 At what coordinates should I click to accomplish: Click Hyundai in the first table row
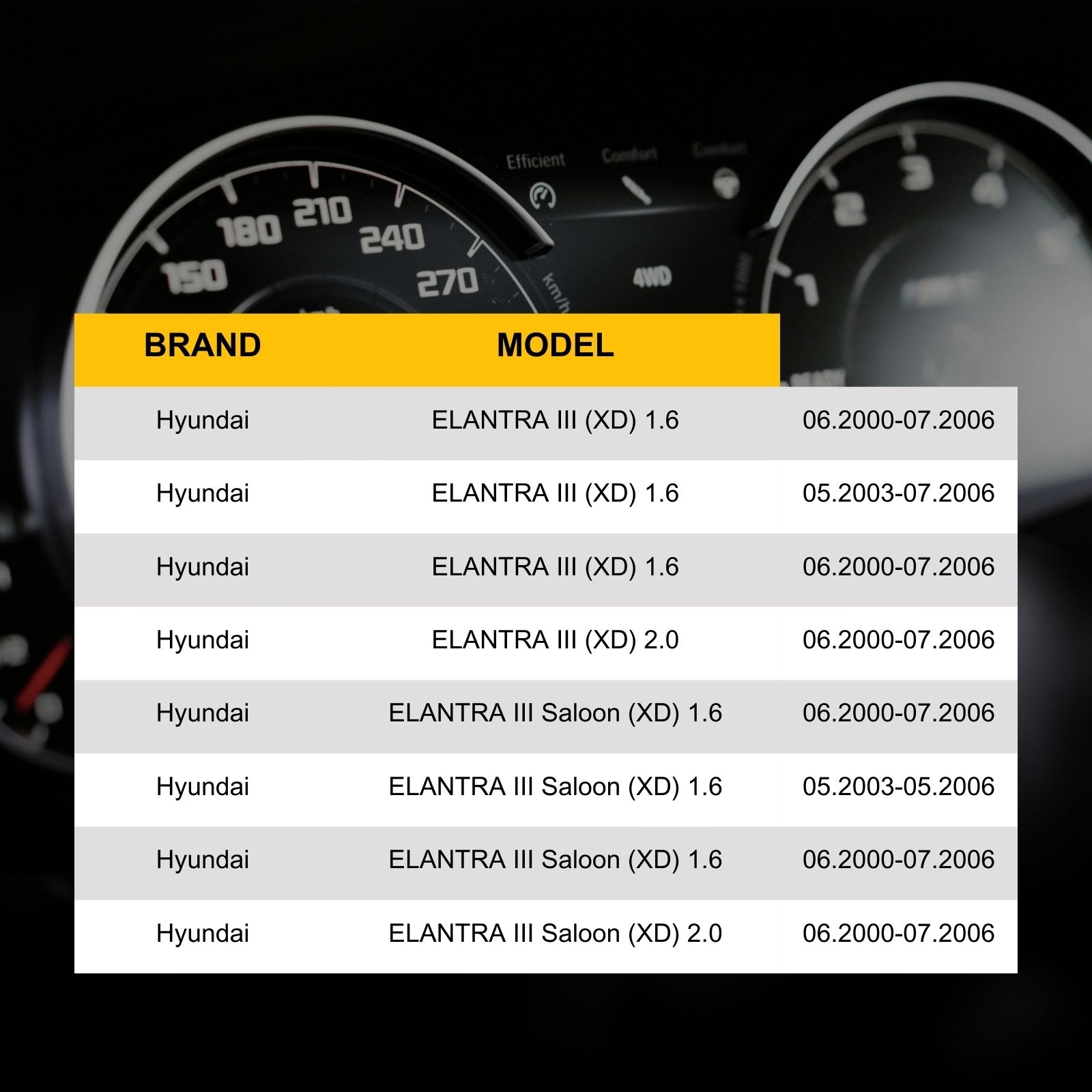click(203, 420)
